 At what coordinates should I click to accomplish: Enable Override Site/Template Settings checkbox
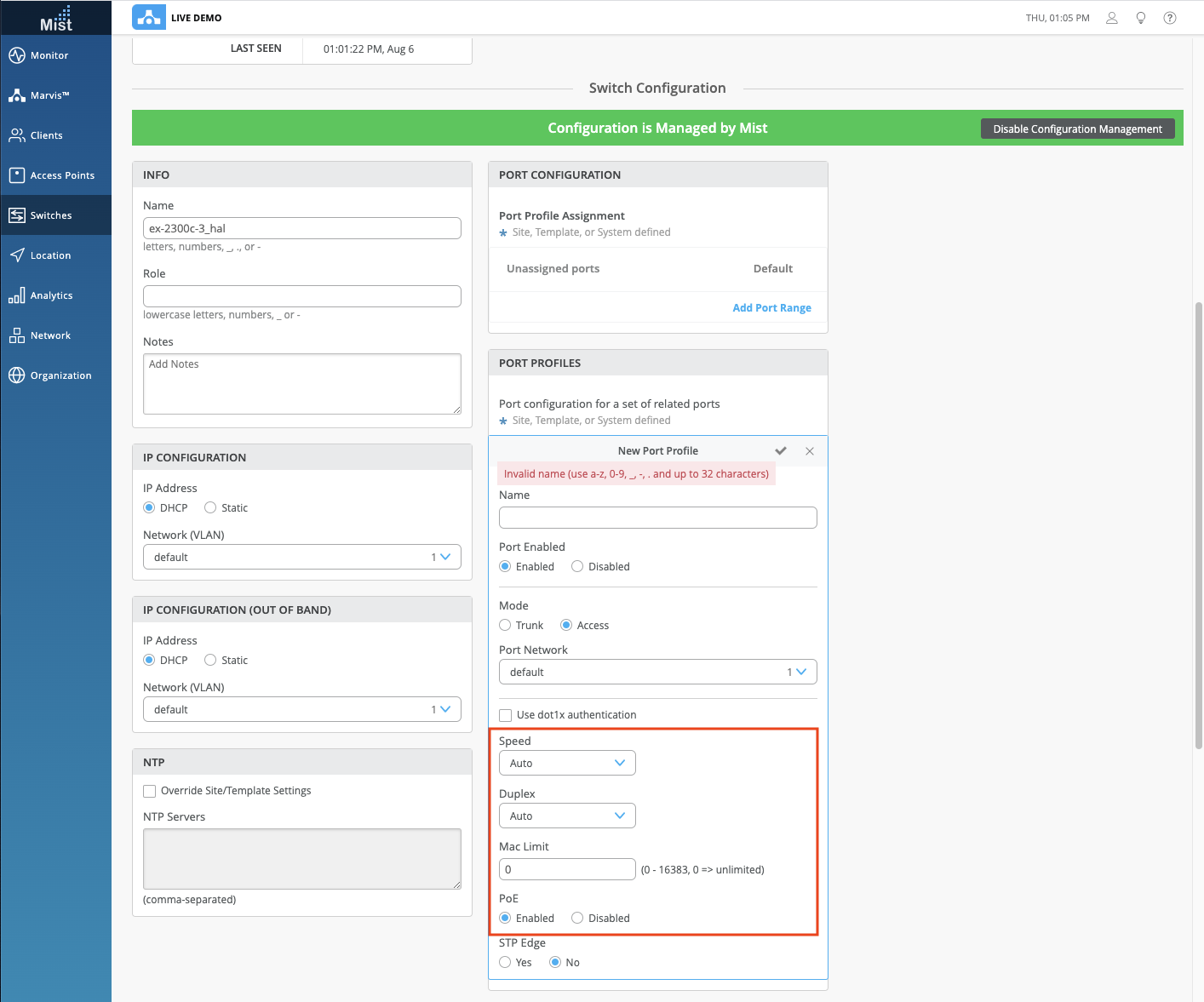click(x=150, y=791)
